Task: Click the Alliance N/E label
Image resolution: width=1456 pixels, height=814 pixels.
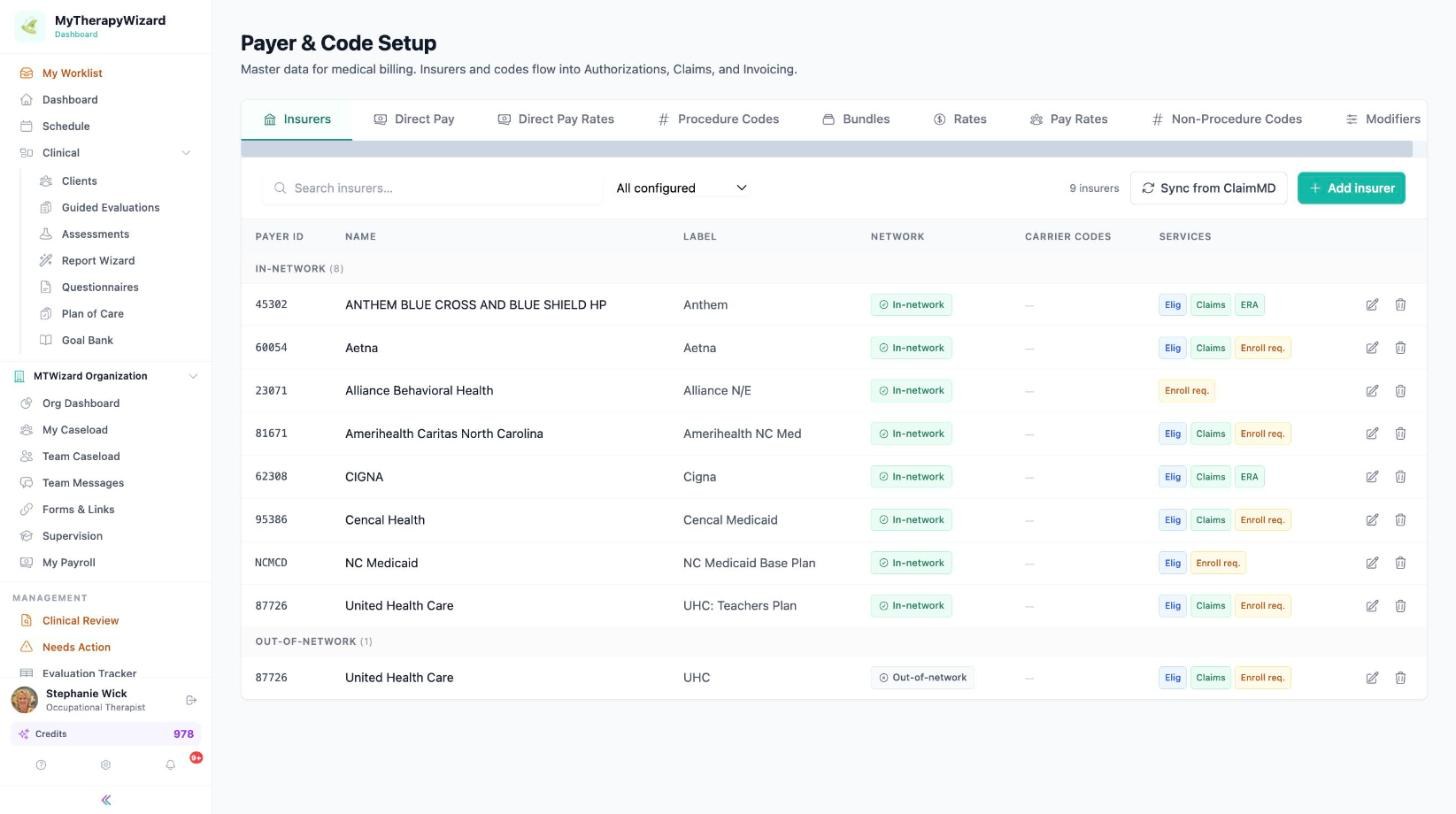Action: click(717, 391)
